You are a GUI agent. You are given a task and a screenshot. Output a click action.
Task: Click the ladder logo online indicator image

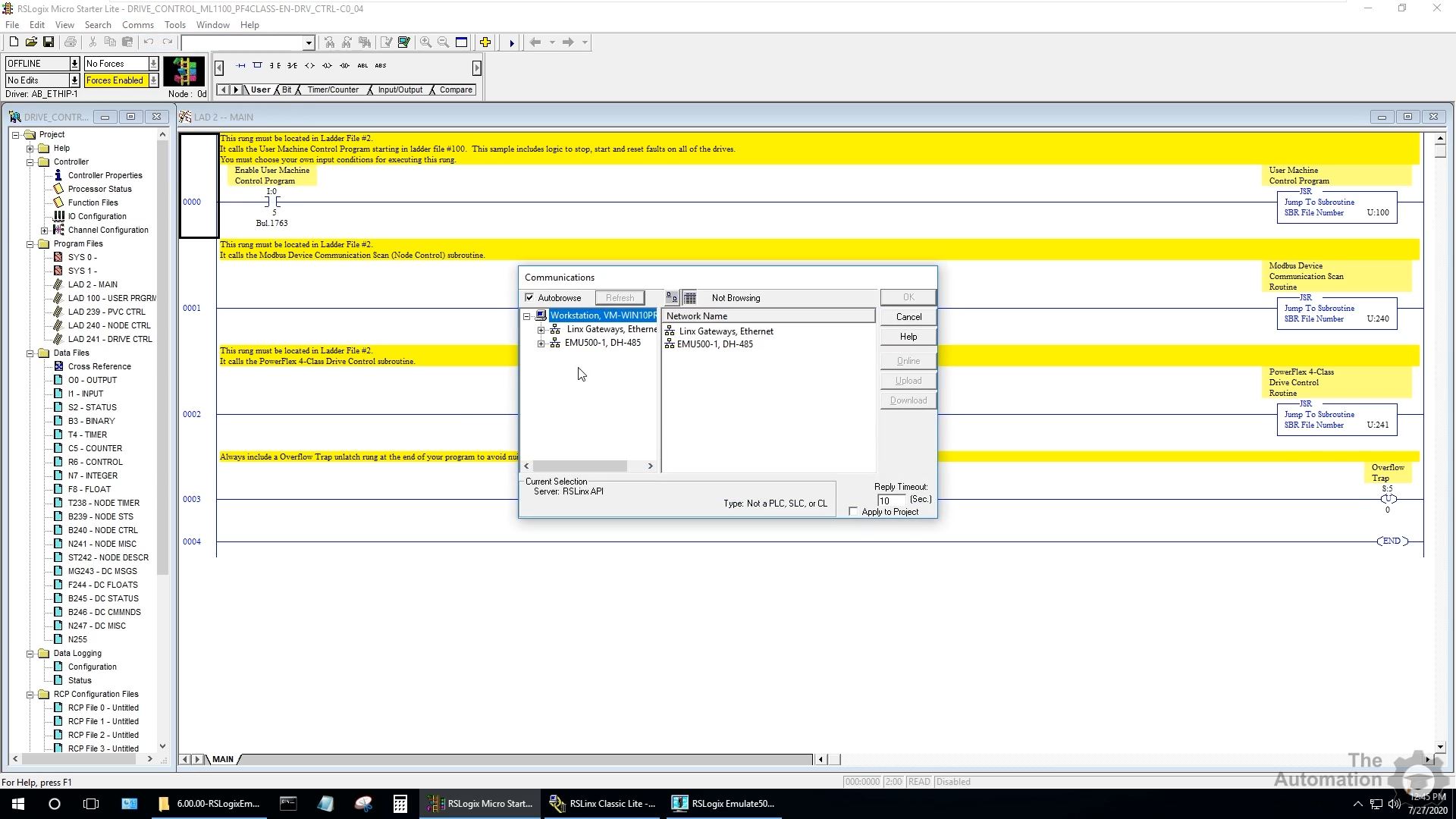pos(184,72)
